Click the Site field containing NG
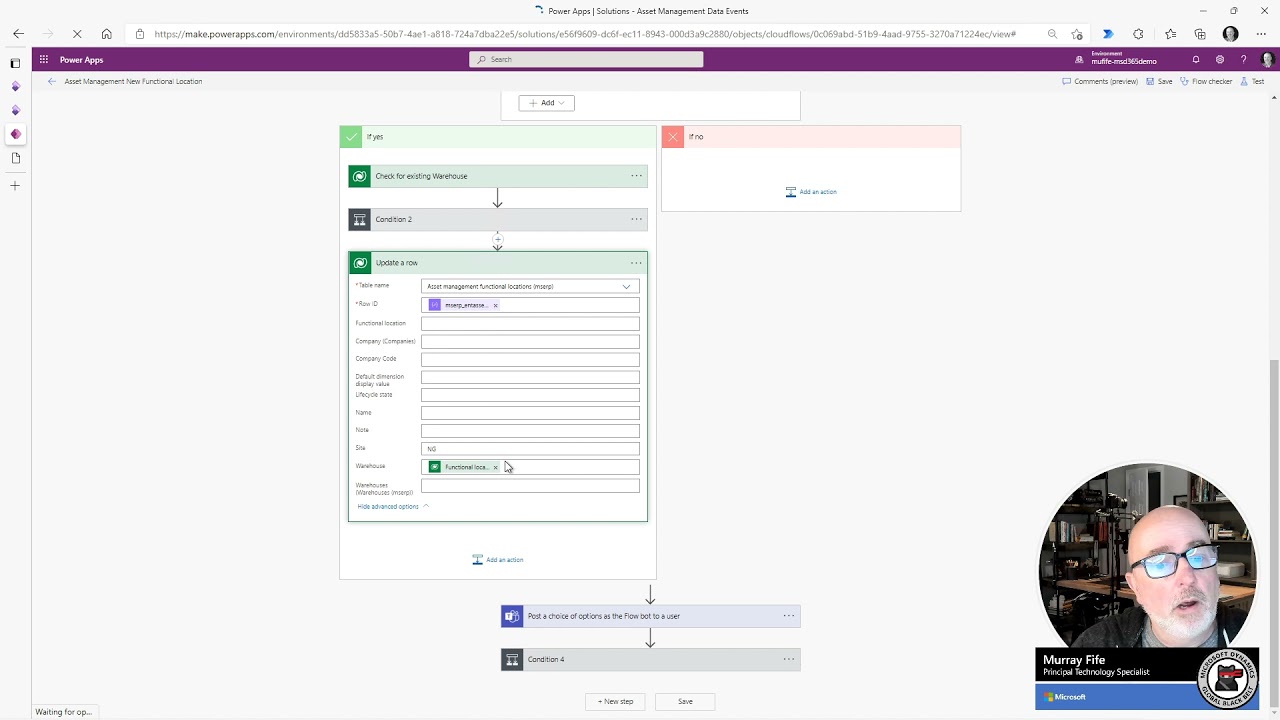The width and height of the screenshot is (1280, 720). [530, 449]
